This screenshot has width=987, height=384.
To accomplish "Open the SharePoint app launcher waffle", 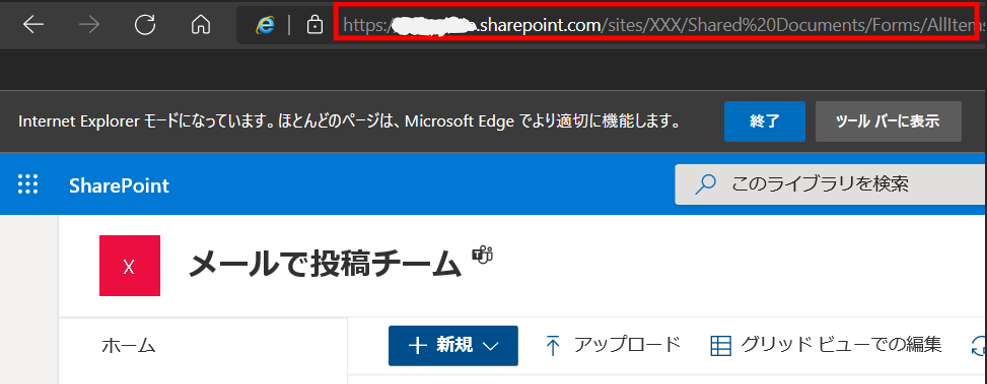I will tap(28, 184).
